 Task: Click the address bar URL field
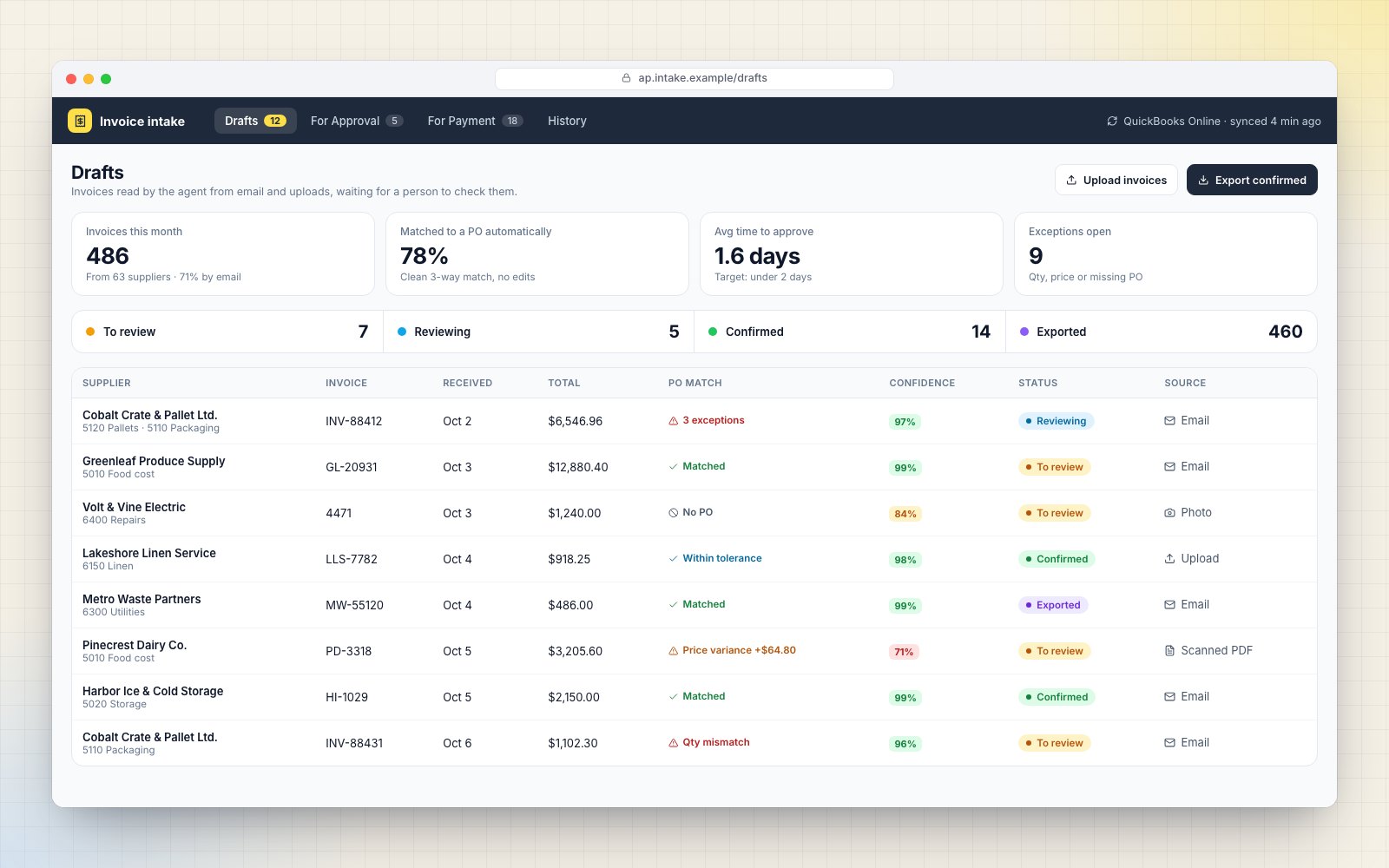tap(694, 78)
